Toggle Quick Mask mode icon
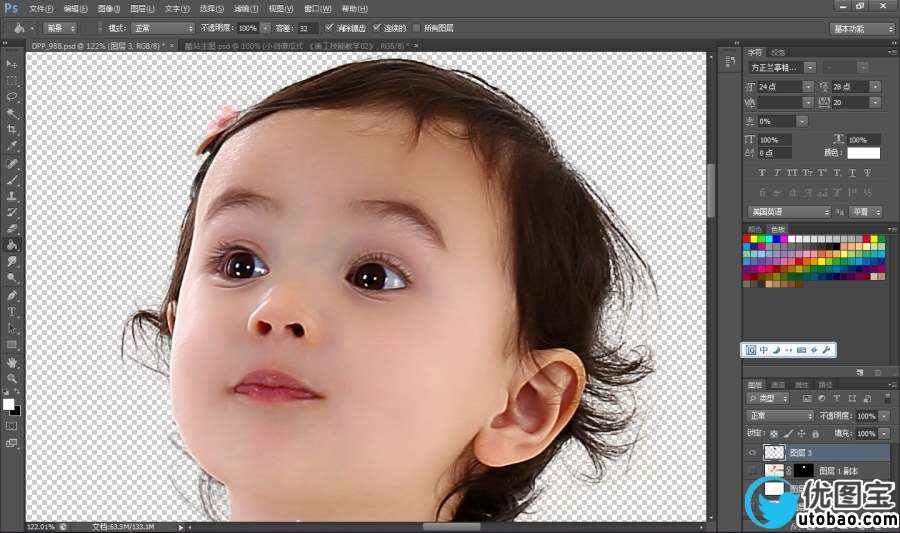This screenshot has width=900, height=533. coord(11,426)
